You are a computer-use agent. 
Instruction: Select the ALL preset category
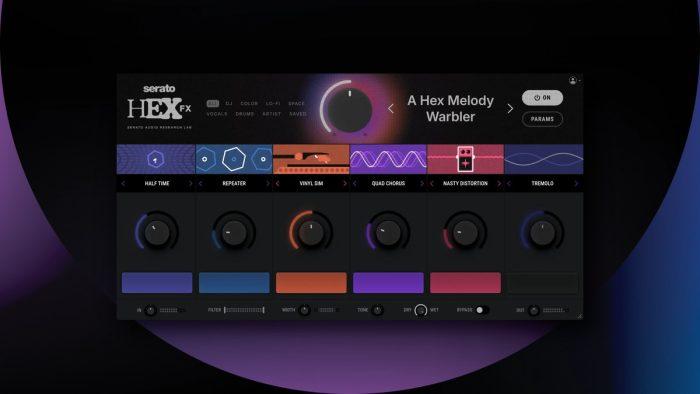[213, 104]
